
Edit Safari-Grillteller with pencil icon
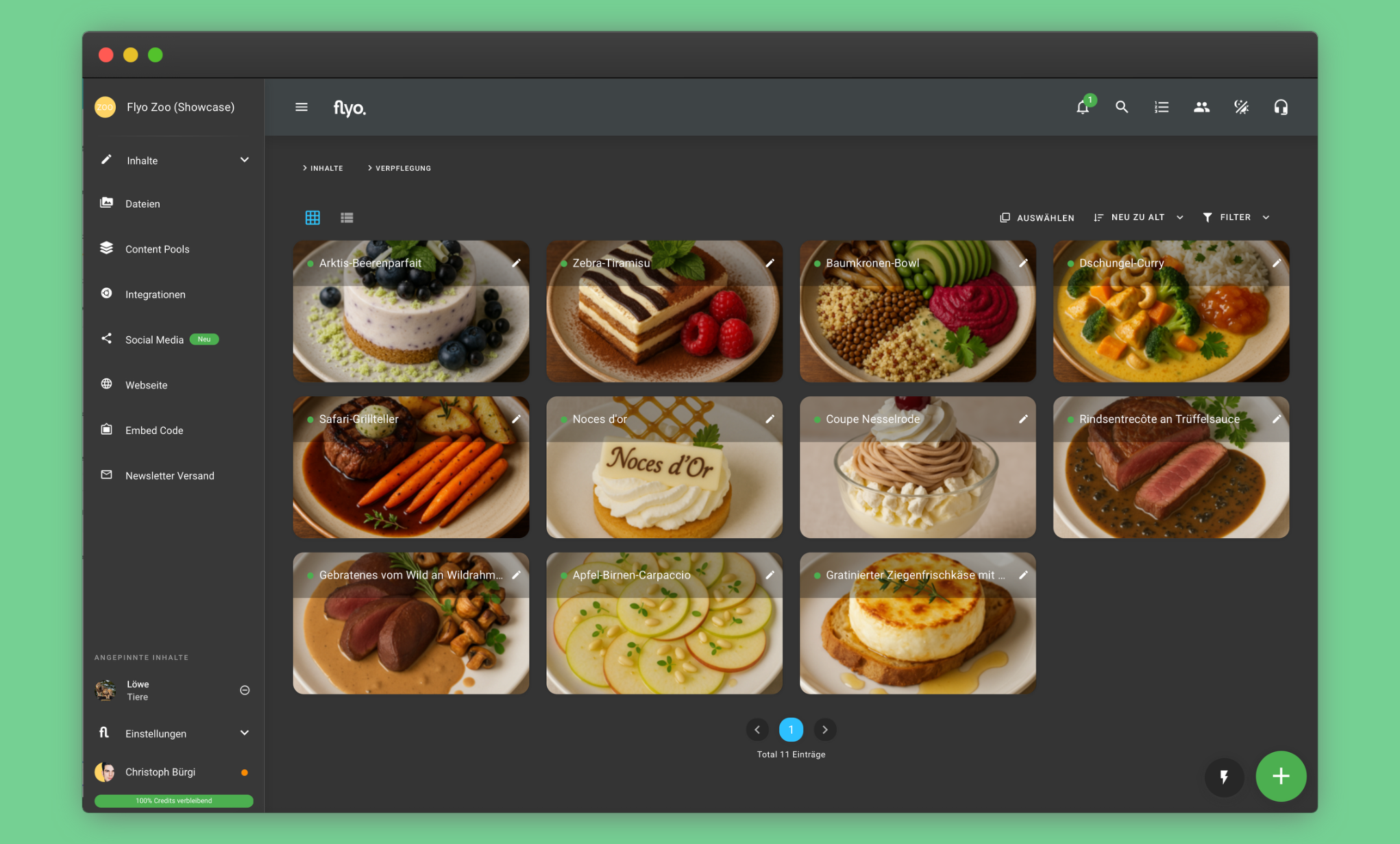516,419
